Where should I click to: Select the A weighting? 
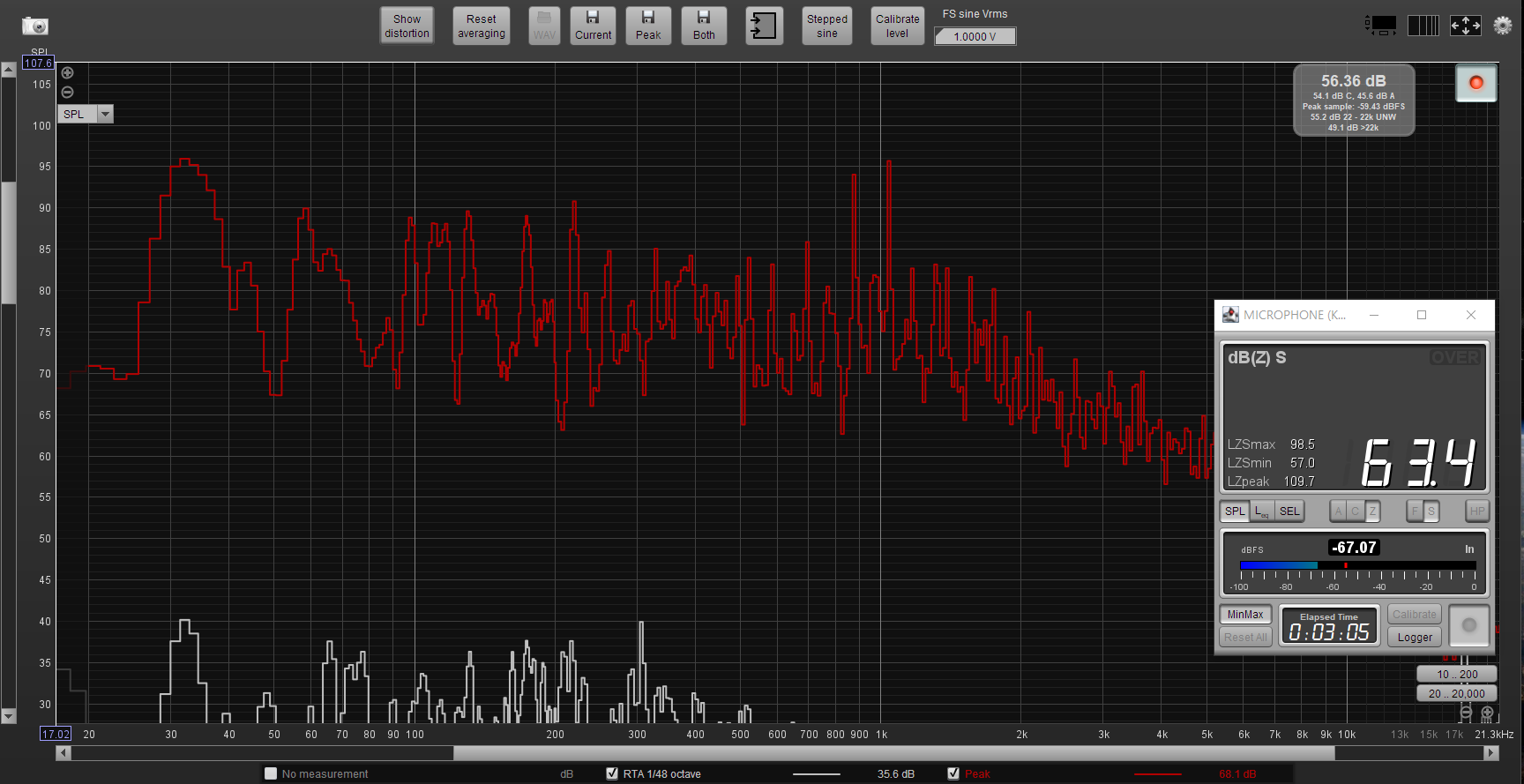click(x=1339, y=511)
